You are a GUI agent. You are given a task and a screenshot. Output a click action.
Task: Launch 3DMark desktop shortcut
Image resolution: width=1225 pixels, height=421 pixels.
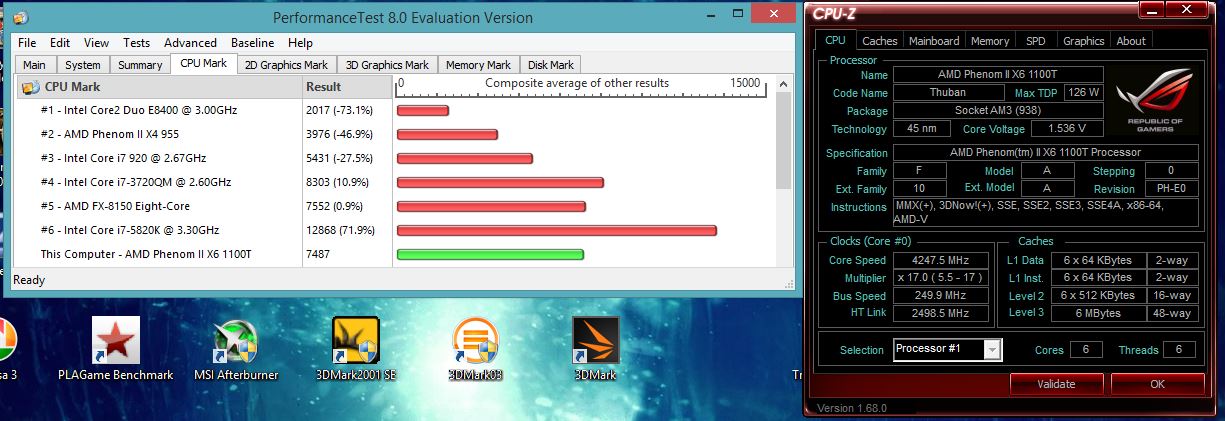pyautogui.click(x=596, y=347)
